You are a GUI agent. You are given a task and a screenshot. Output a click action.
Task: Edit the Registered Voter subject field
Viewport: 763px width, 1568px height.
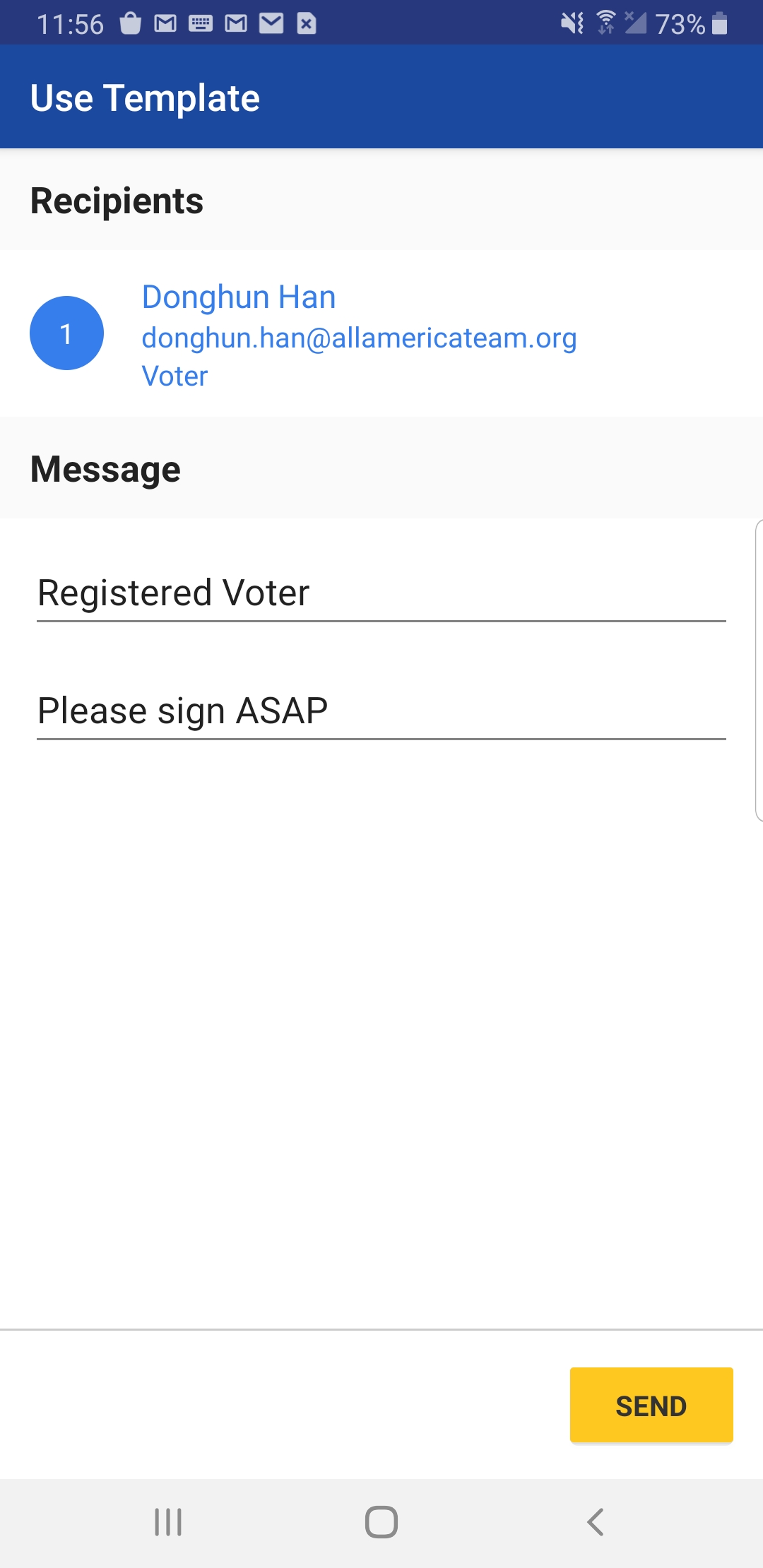tap(381, 593)
